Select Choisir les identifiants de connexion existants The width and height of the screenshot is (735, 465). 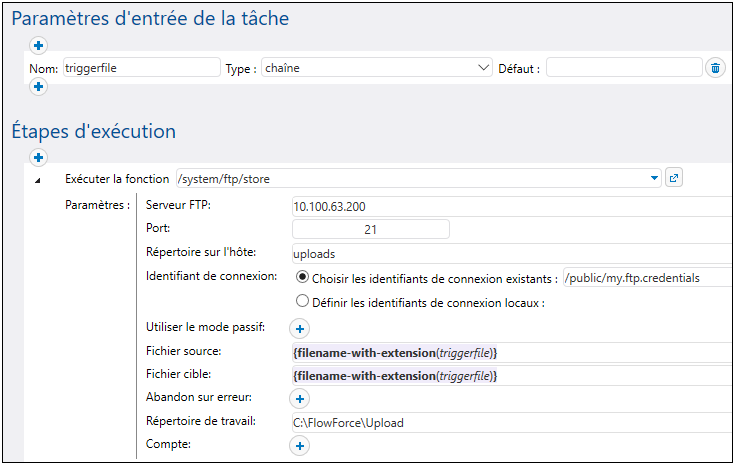coord(303,277)
